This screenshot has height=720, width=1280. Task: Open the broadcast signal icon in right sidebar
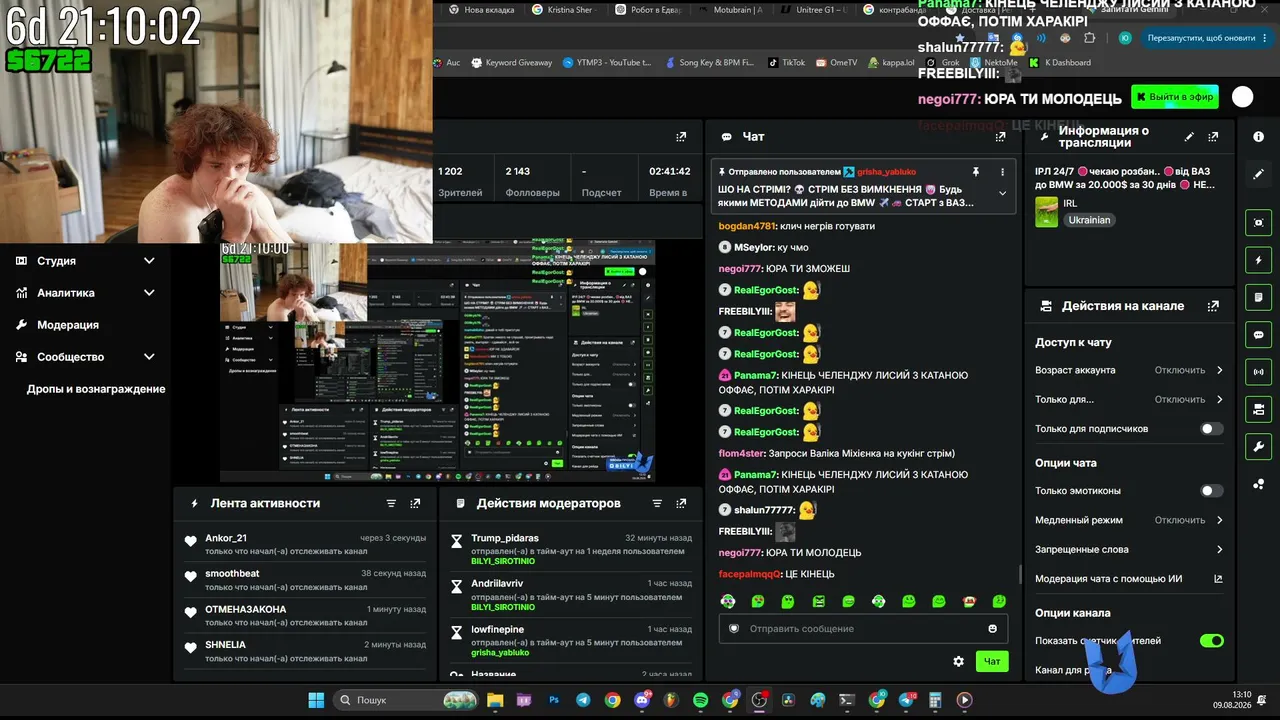[x=1258, y=372]
